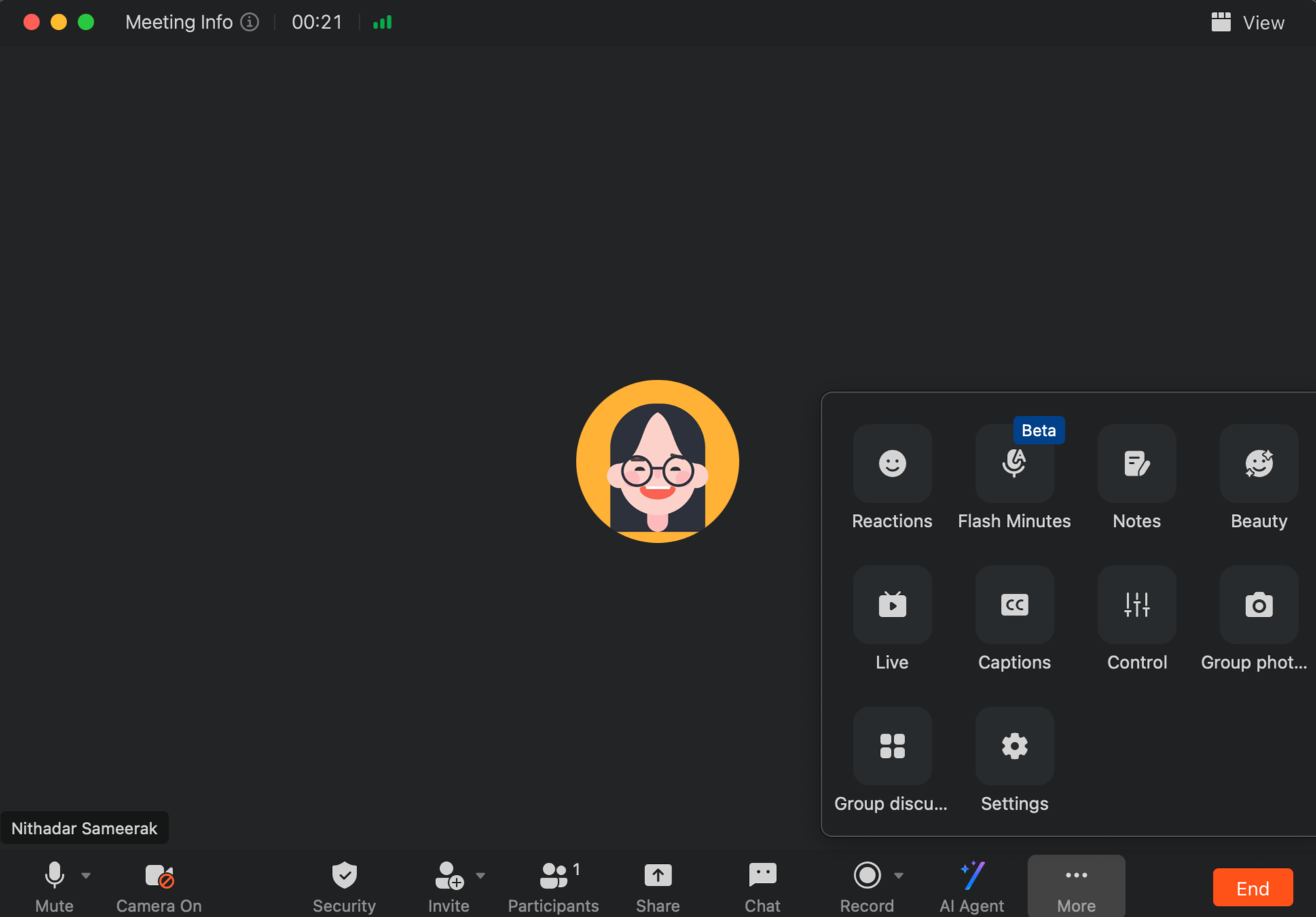Open meeting Notes

pyautogui.click(x=1136, y=464)
